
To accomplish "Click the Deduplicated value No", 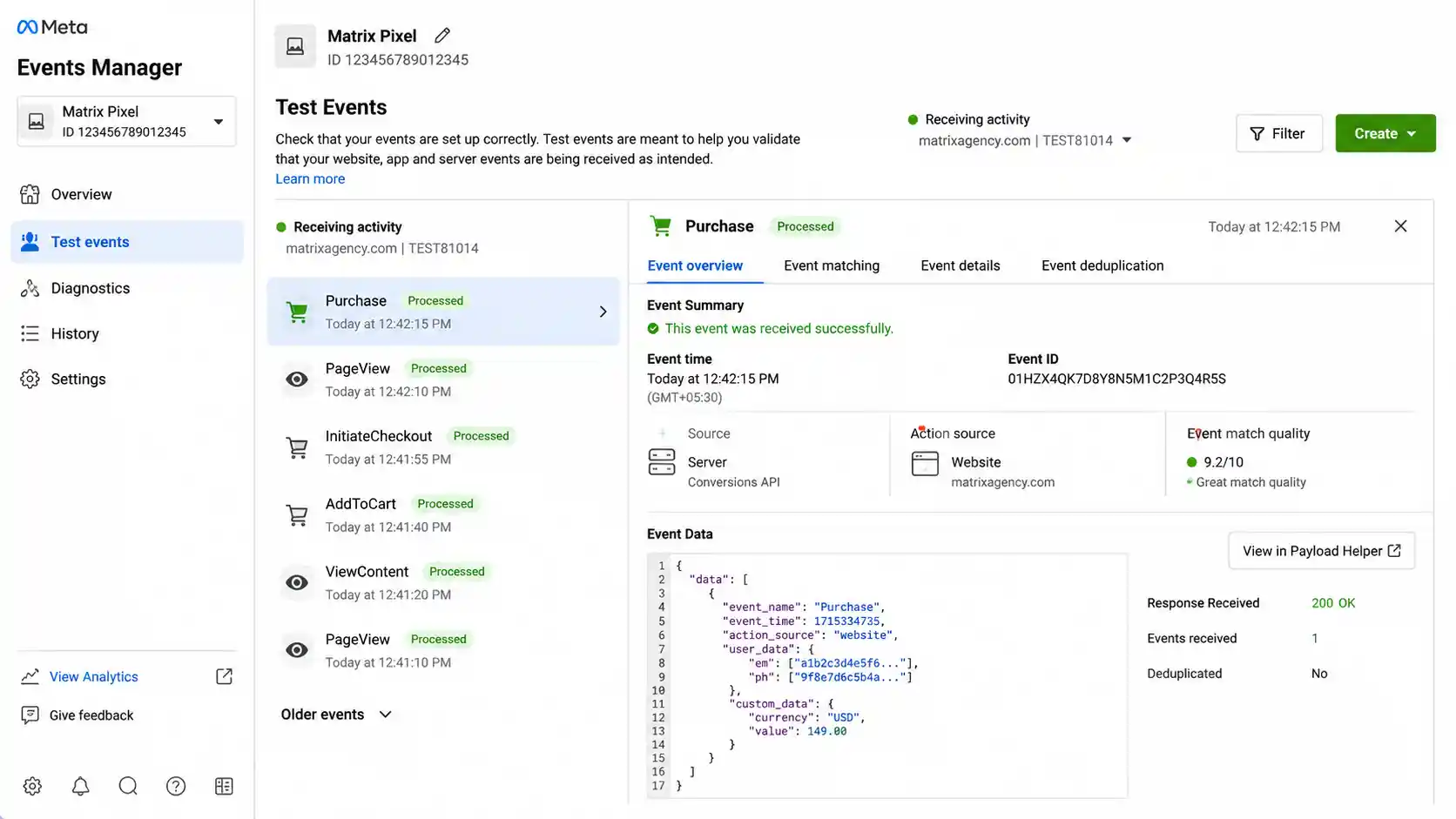I will tap(1319, 674).
